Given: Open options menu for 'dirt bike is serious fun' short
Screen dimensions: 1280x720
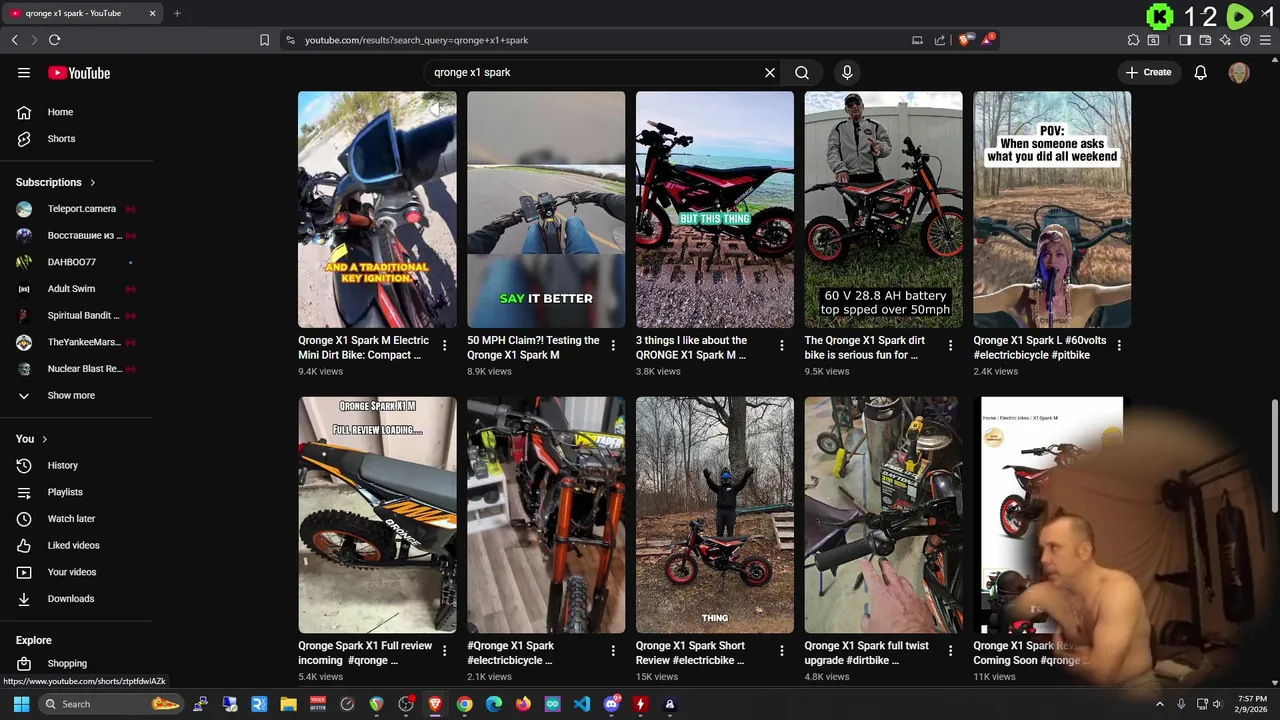Looking at the screenshot, I should [950, 345].
